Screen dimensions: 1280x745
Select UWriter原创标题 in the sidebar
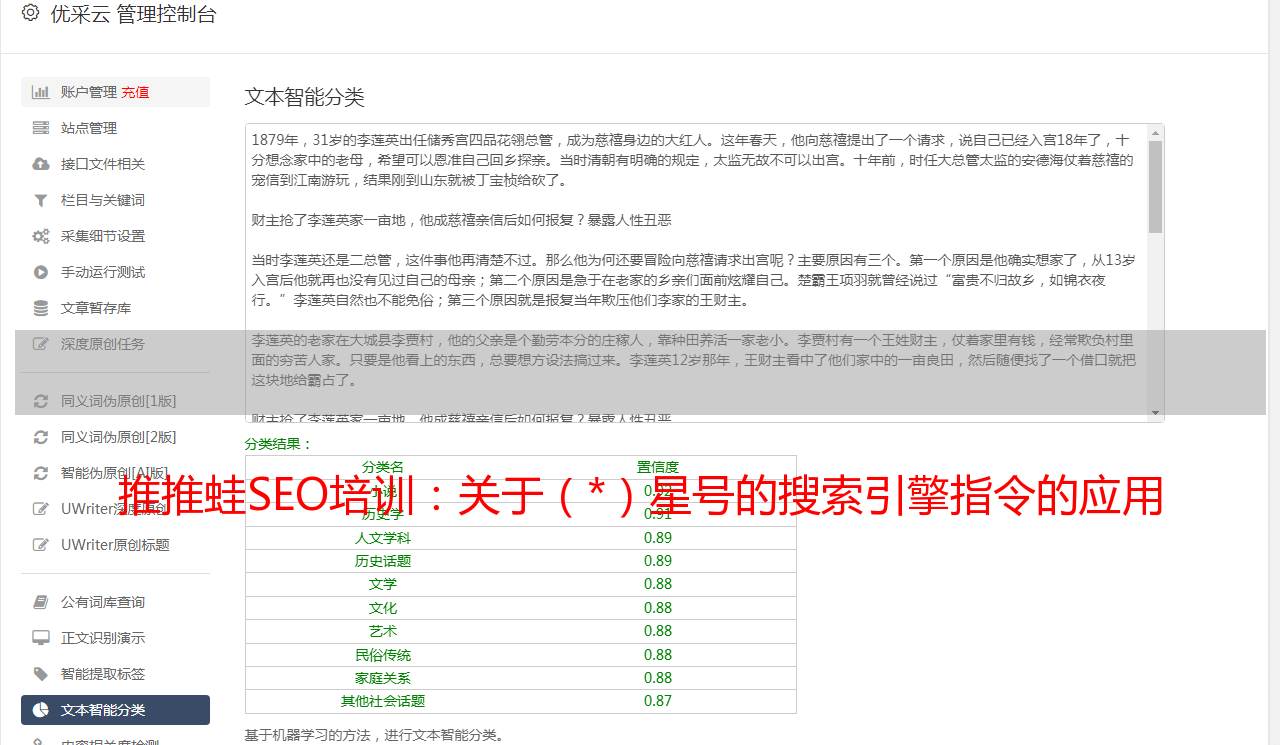tap(115, 545)
